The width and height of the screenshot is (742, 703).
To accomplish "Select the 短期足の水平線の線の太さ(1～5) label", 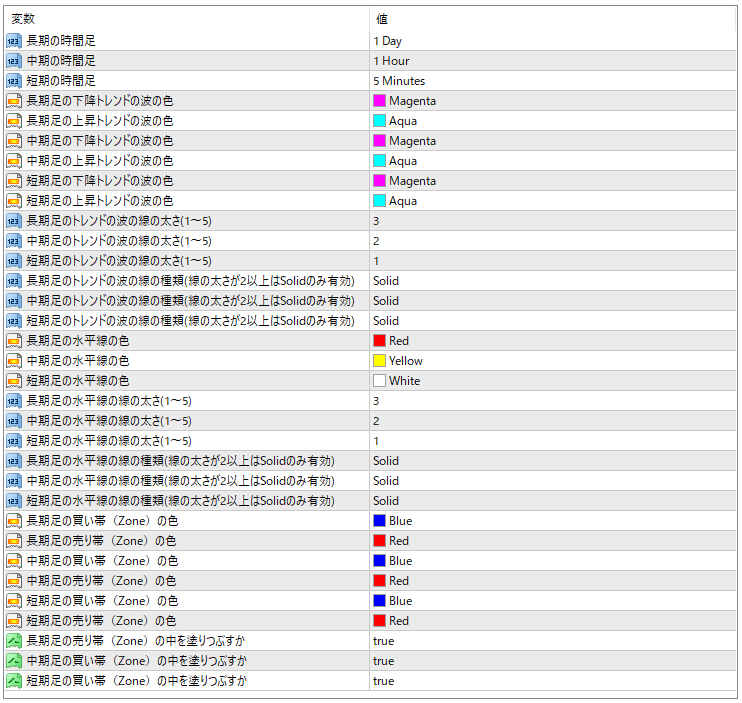I will [109, 441].
